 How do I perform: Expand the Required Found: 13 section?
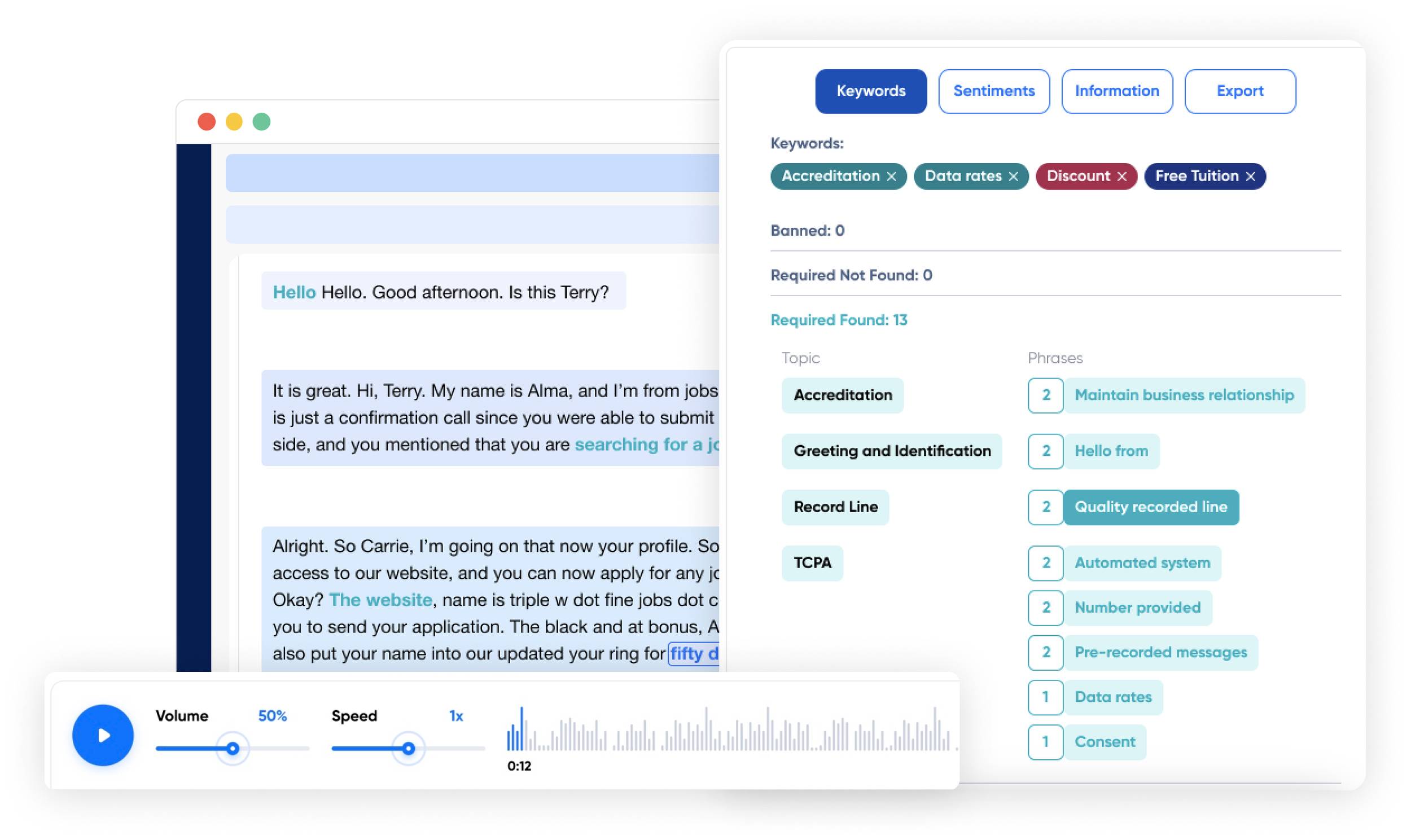click(839, 320)
